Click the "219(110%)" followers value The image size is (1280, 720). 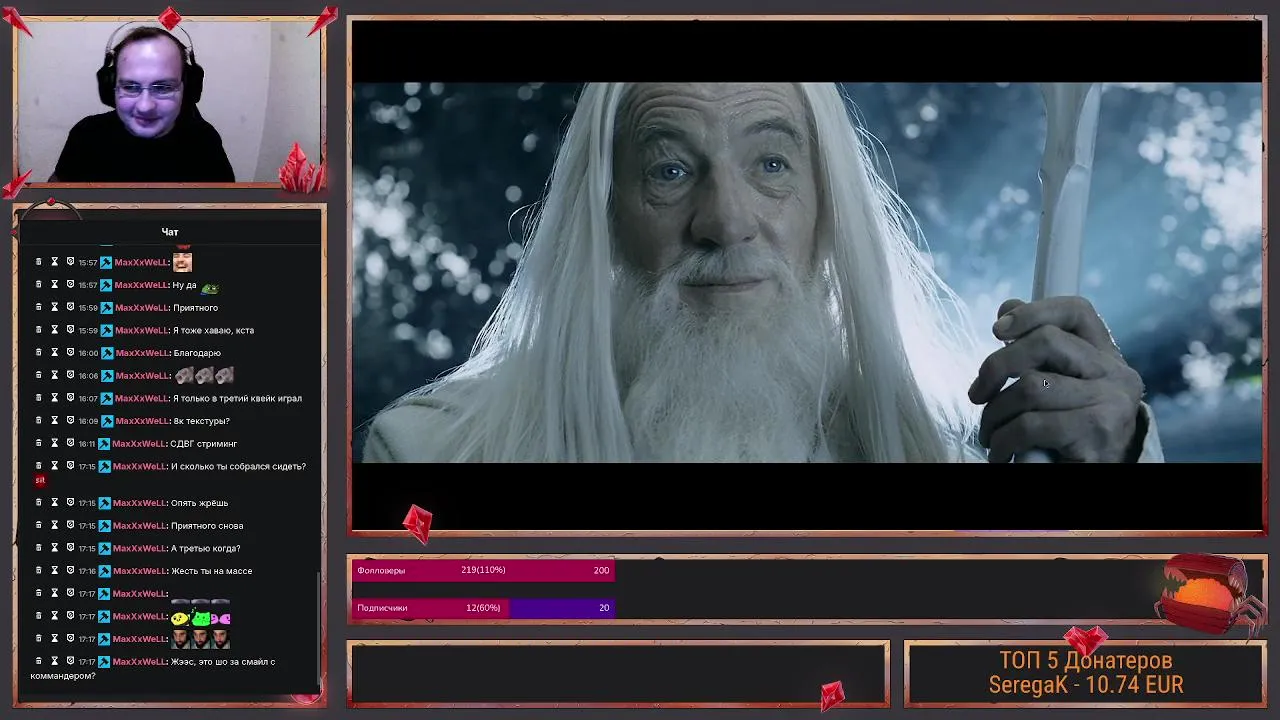pos(483,570)
